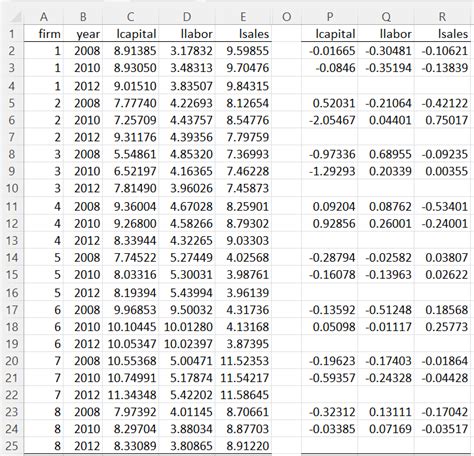This screenshot has height=456, width=474.
Task: Select cell with value -0.42122
Action: pos(442,103)
